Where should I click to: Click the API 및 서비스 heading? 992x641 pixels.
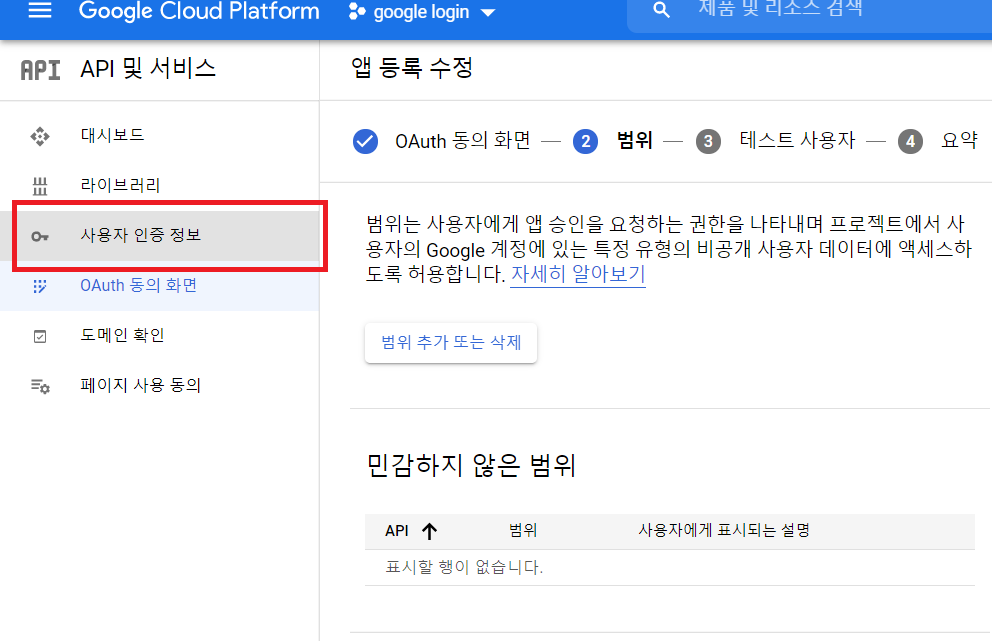(x=148, y=68)
